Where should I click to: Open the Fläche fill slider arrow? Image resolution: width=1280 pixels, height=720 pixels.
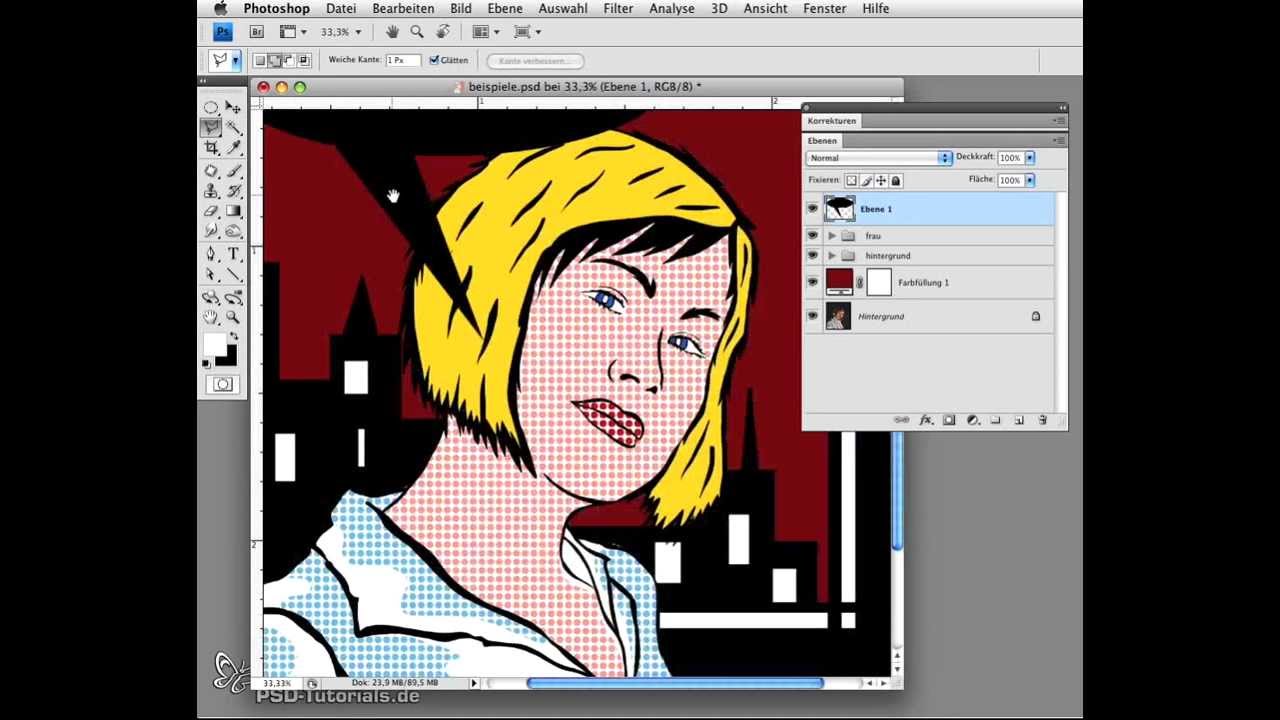click(1030, 180)
